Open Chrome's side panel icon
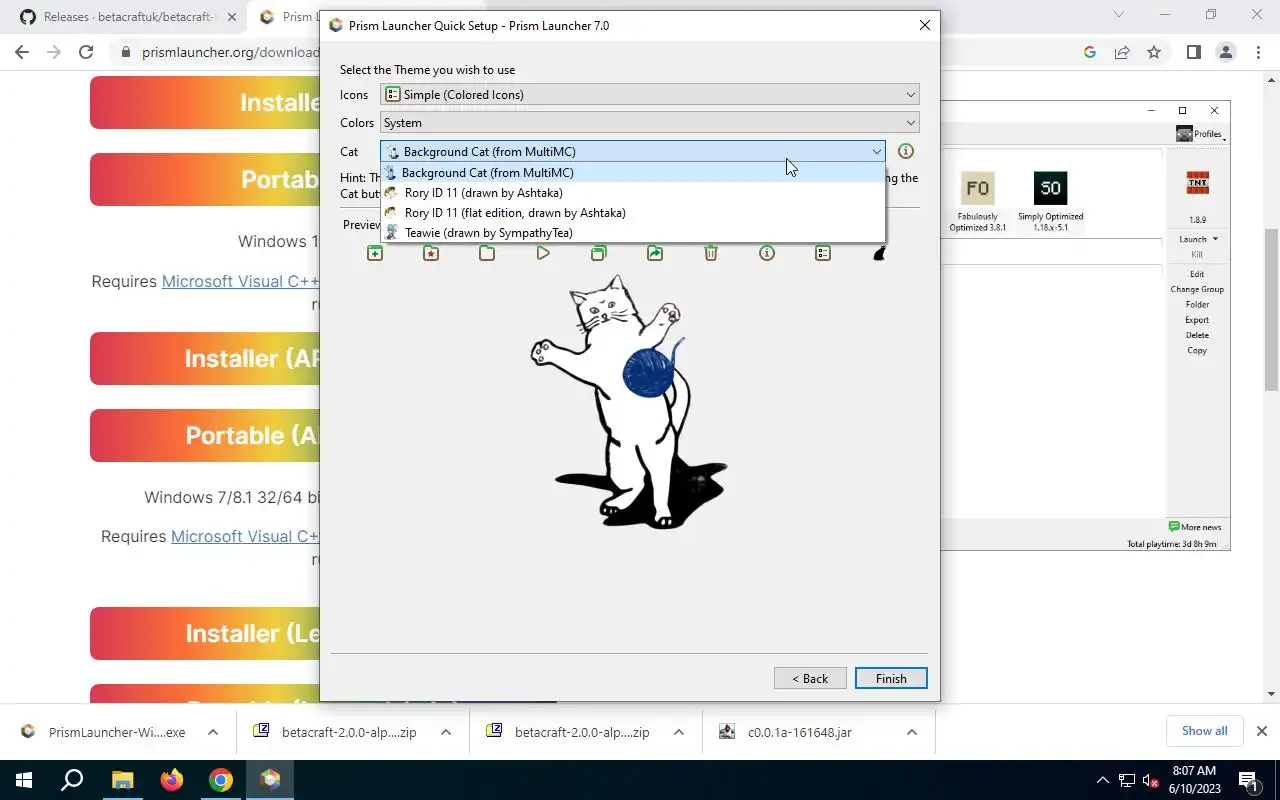Viewport: 1280px width, 800px height. (x=1193, y=52)
